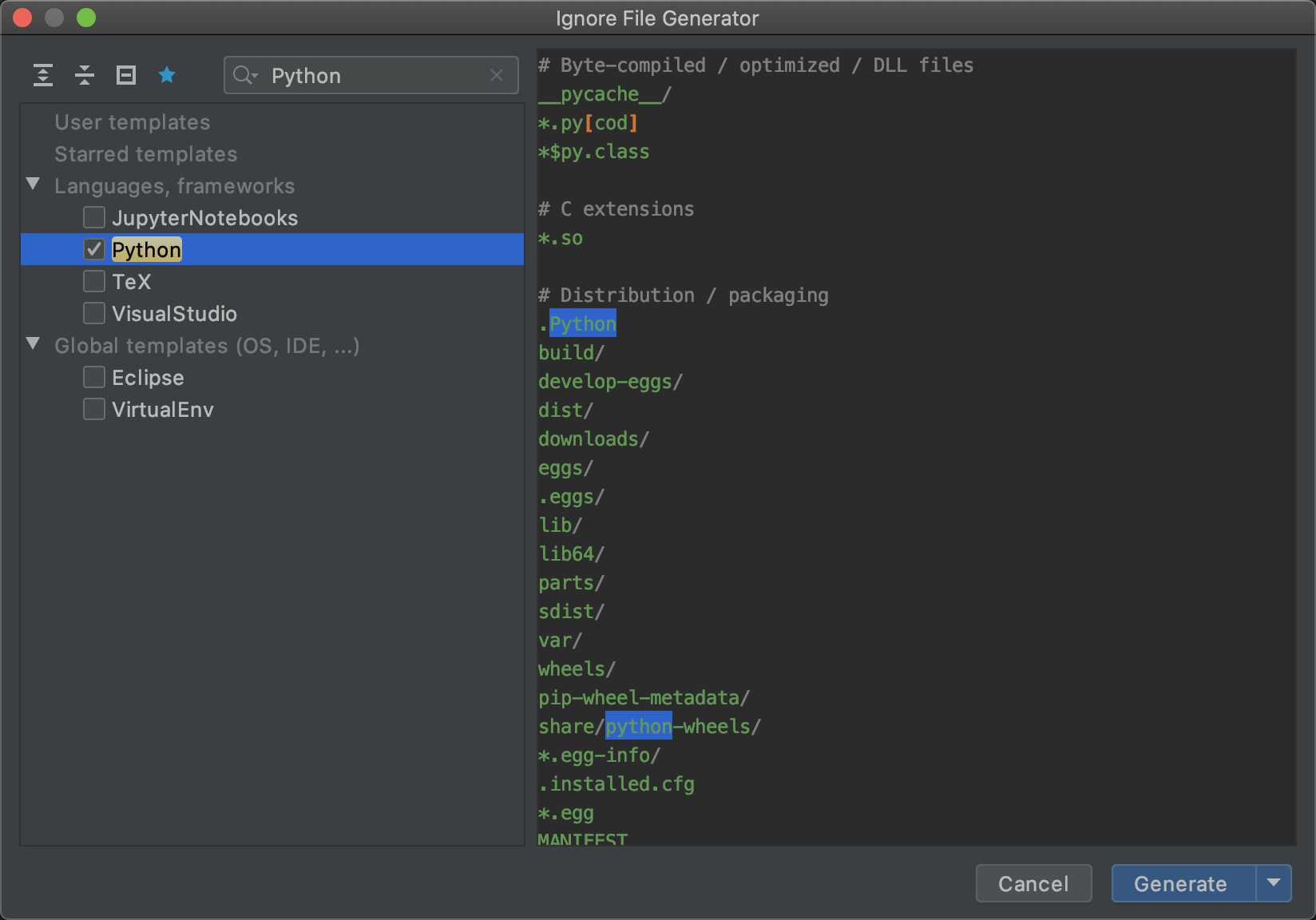Click the '# Distribution / packaging' comment
This screenshot has width=1316, height=920.
(x=683, y=295)
